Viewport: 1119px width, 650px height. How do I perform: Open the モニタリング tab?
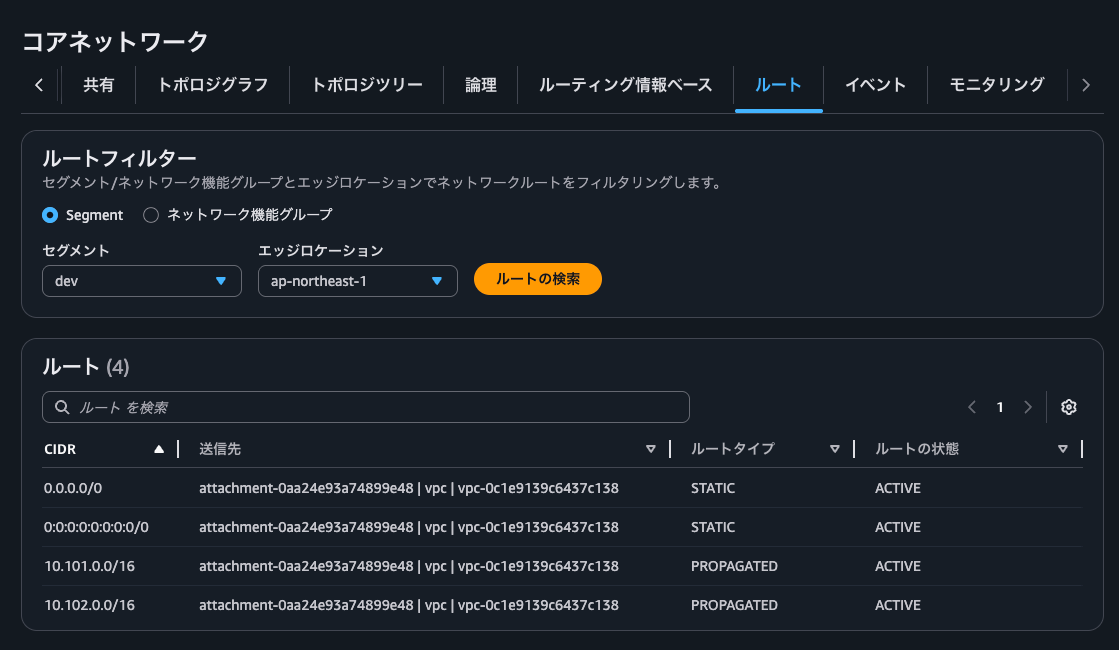(997, 85)
